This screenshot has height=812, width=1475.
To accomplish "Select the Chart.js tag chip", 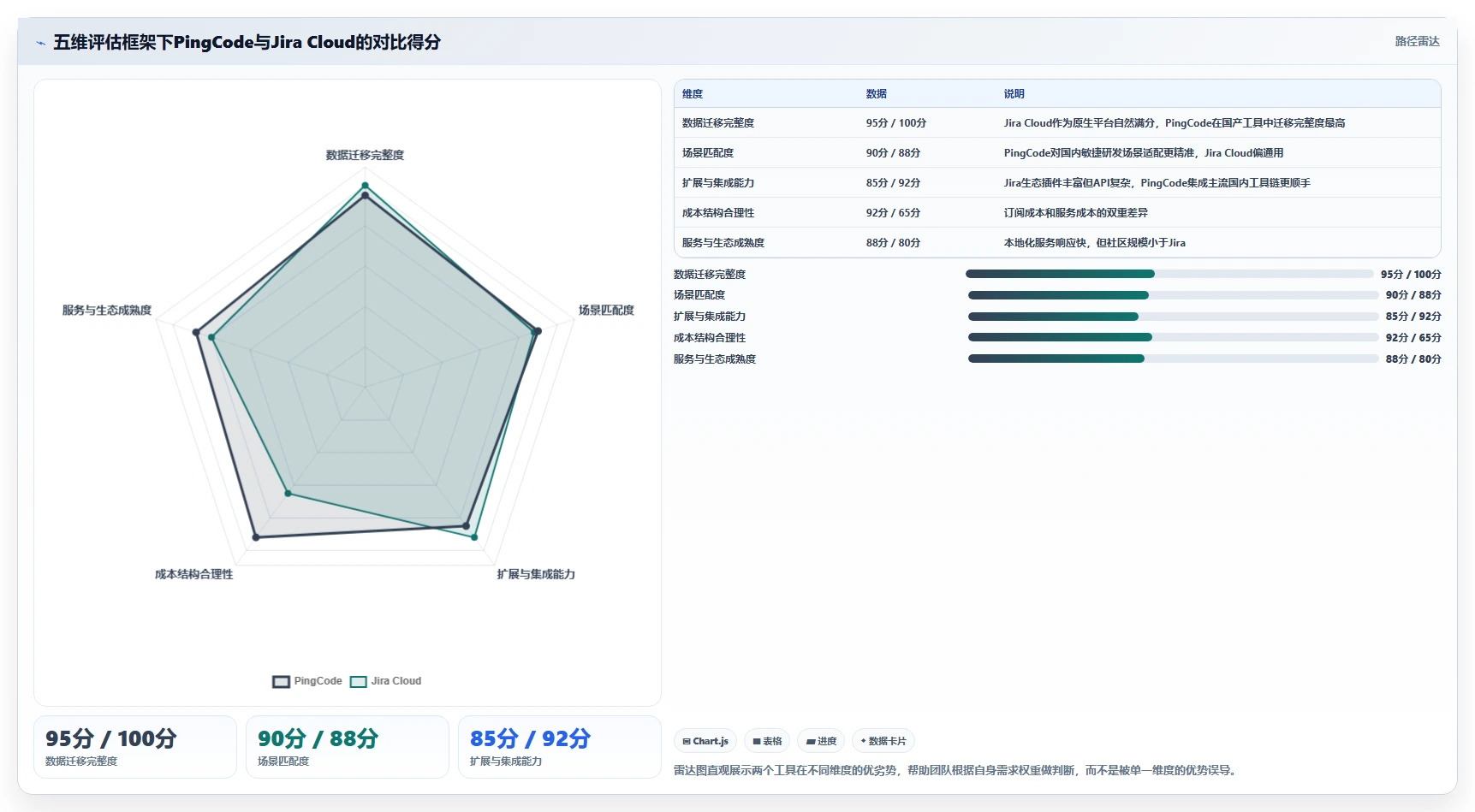I will tap(705, 741).
